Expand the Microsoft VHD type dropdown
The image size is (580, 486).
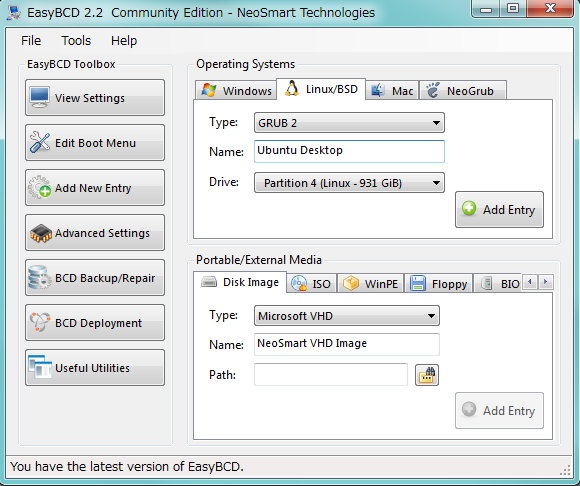pyautogui.click(x=347, y=316)
